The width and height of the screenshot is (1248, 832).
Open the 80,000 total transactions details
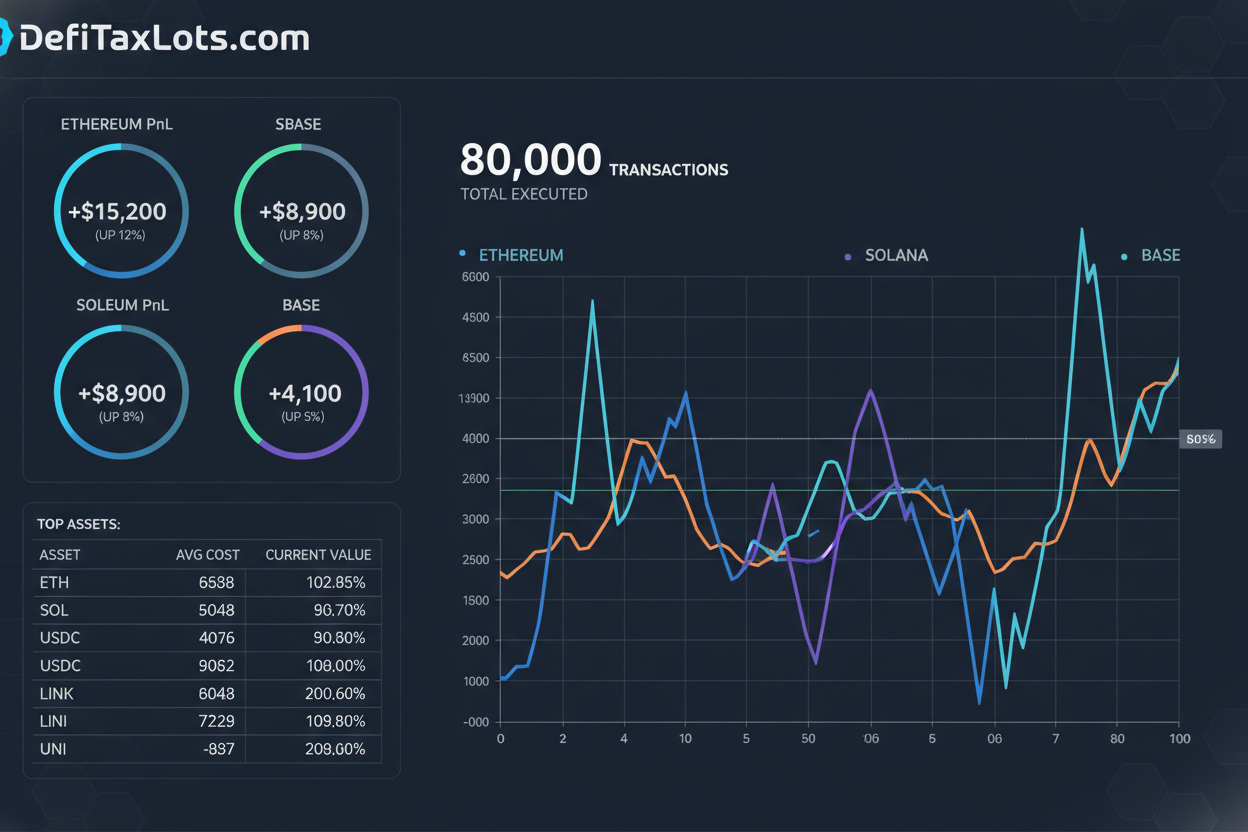[530, 160]
